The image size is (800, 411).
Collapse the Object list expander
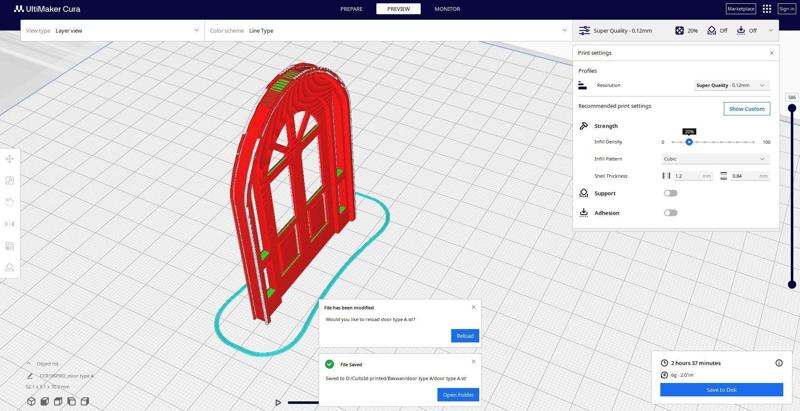(30, 364)
